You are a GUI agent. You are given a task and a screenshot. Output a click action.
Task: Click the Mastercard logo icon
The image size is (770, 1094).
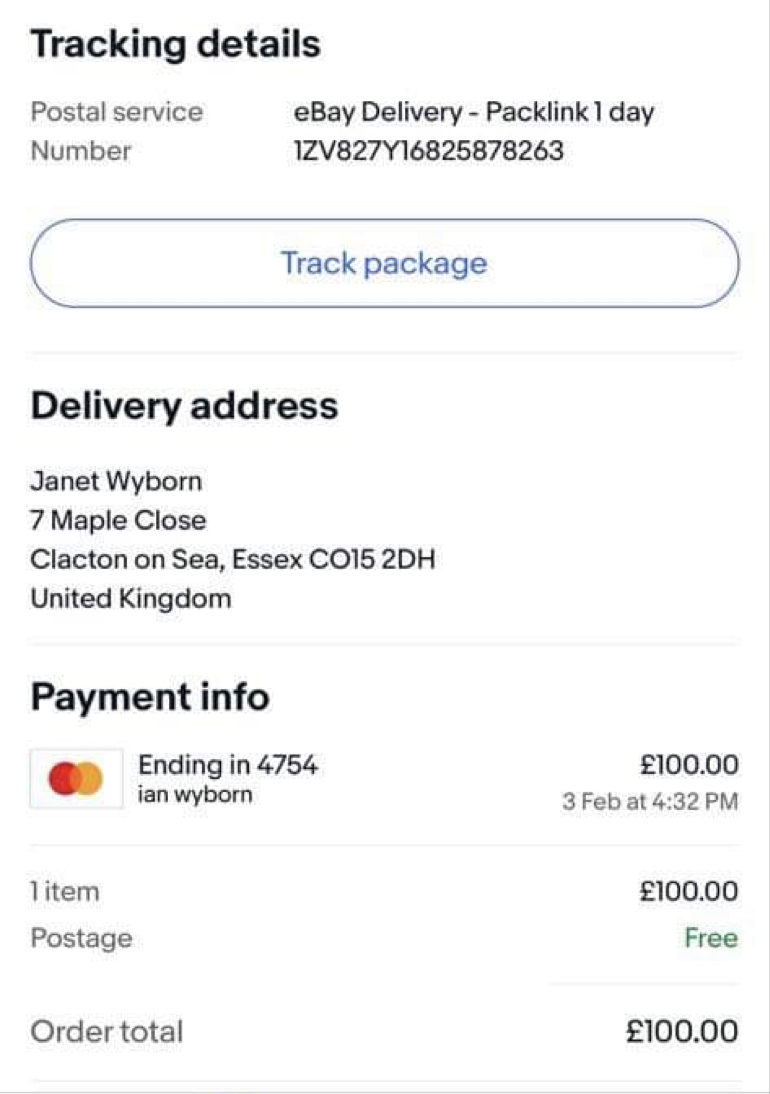76,779
